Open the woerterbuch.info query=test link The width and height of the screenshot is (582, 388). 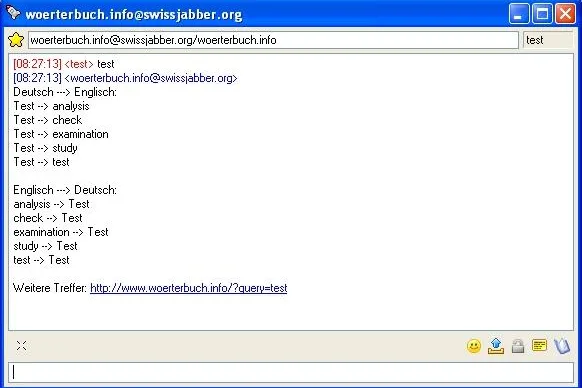click(x=189, y=288)
